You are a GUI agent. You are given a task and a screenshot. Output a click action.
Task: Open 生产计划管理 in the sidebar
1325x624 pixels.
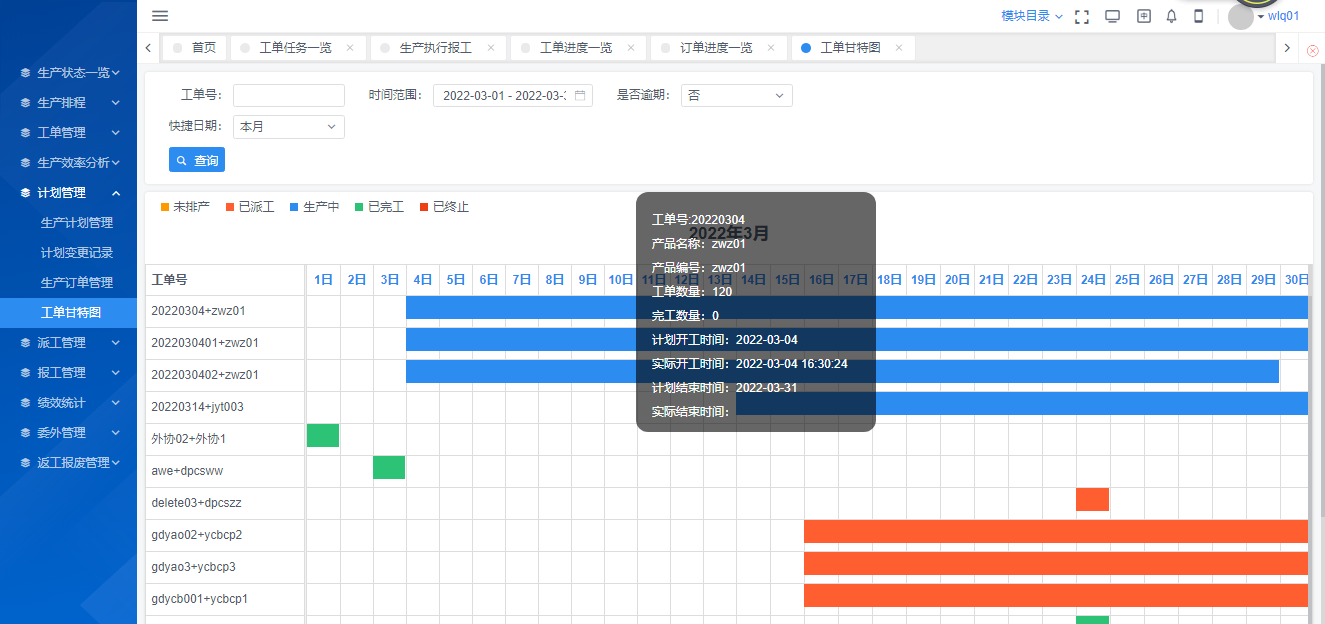(77, 223)
